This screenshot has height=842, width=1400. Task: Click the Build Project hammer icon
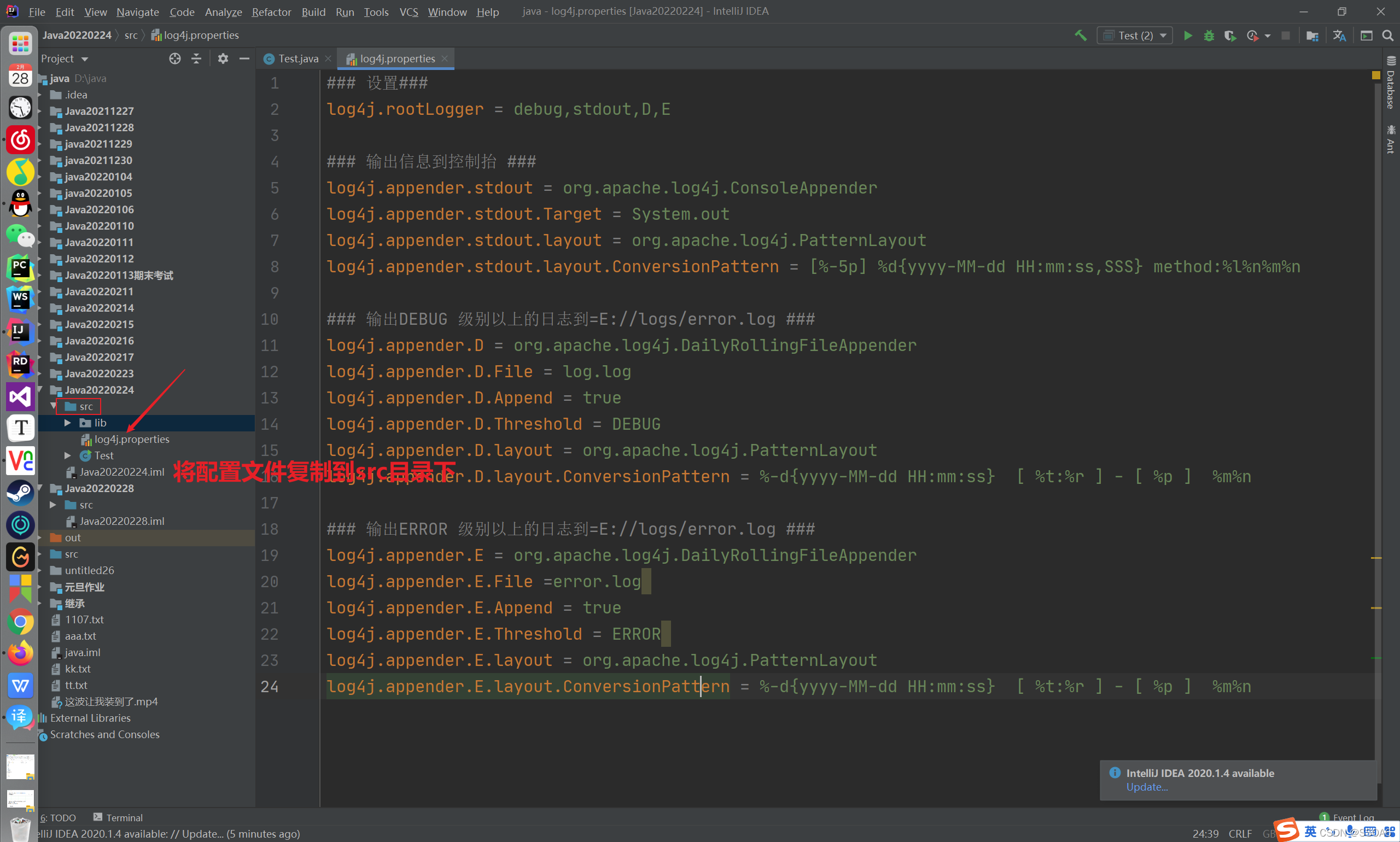click(x=1081, y=35)
